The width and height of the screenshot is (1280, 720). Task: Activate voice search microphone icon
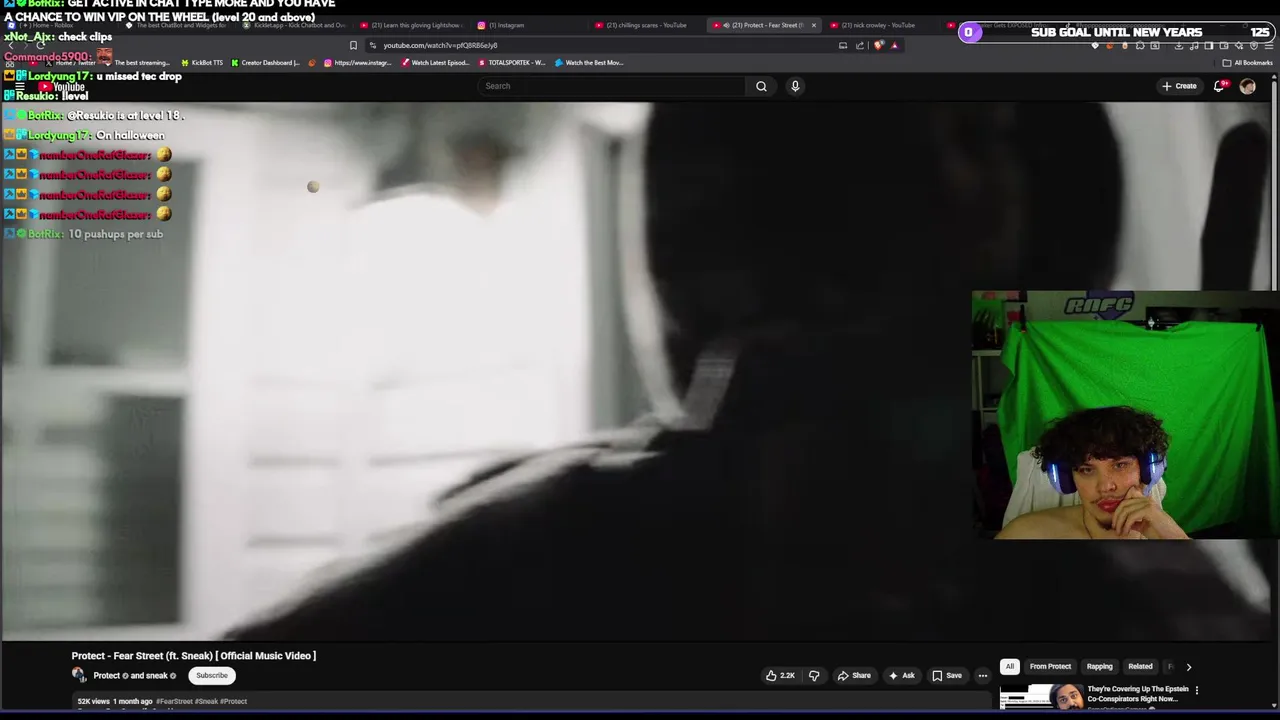pyautogui.click(x=795, y=86)
